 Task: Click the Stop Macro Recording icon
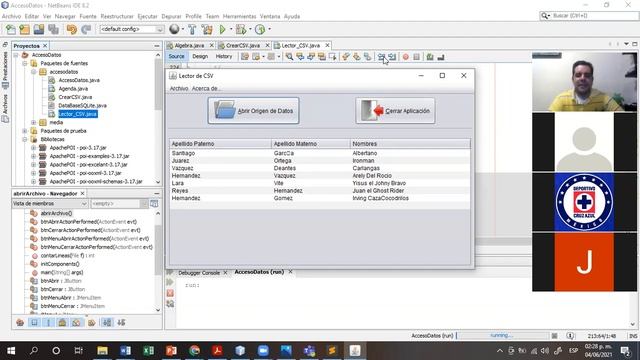click(416, 57)
